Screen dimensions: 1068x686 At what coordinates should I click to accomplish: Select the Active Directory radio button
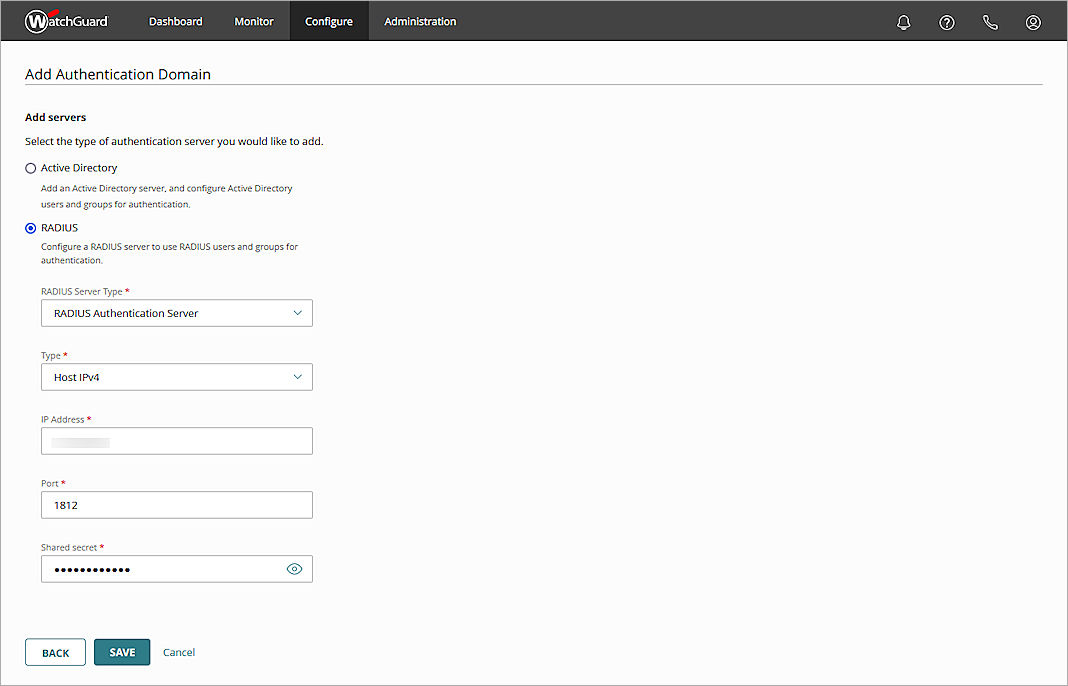pyautogui.click(x=30, y=168)
